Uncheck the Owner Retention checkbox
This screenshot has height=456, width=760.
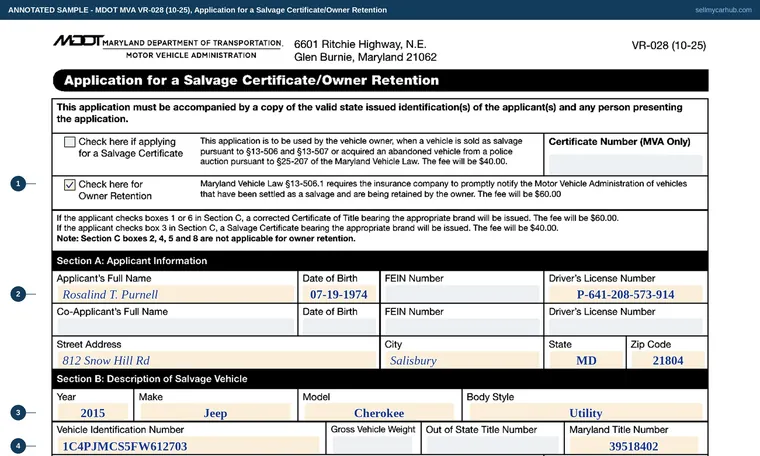point(70,185)
